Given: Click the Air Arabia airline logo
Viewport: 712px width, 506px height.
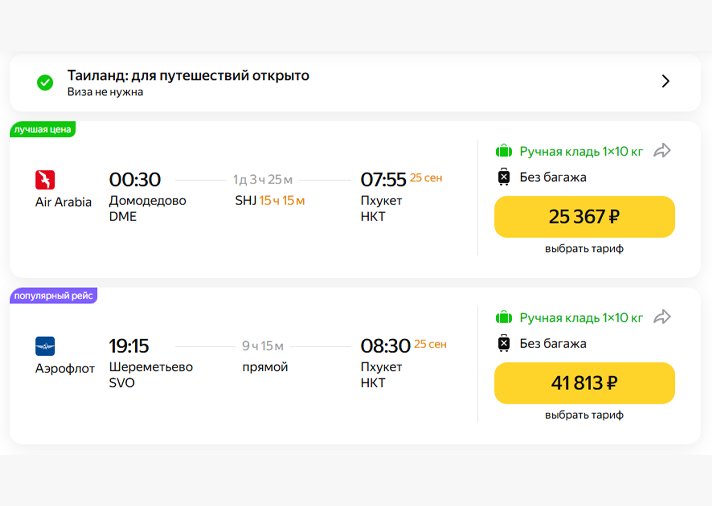Looking at the screenshot, I should (x=45, y=180).
